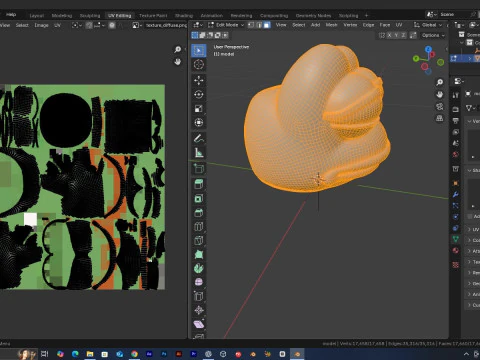
Task: Select the Measure tool
Action: tap(199, 152)
